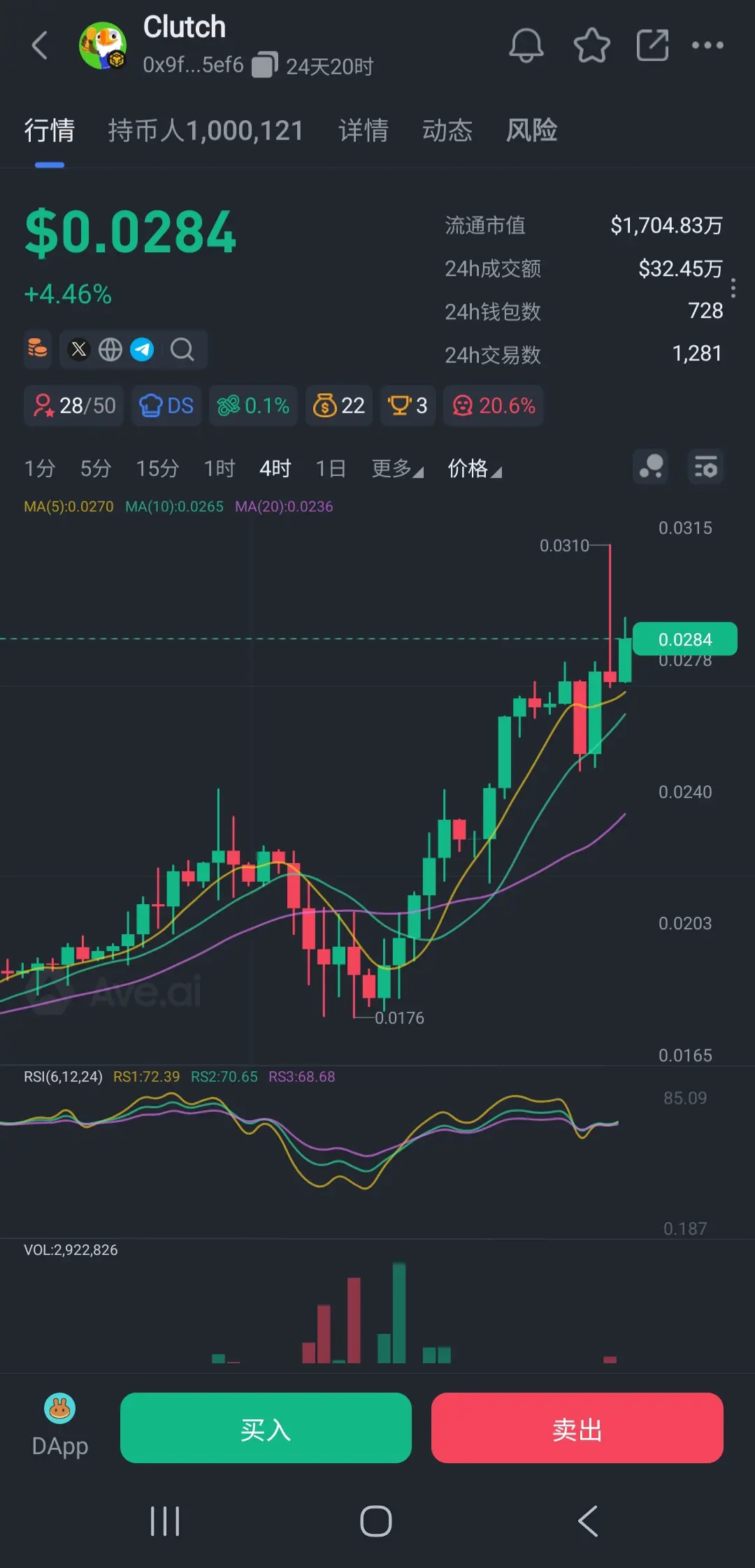
Task: Tap the magnifier search icon
Action: tap(182, 349)
